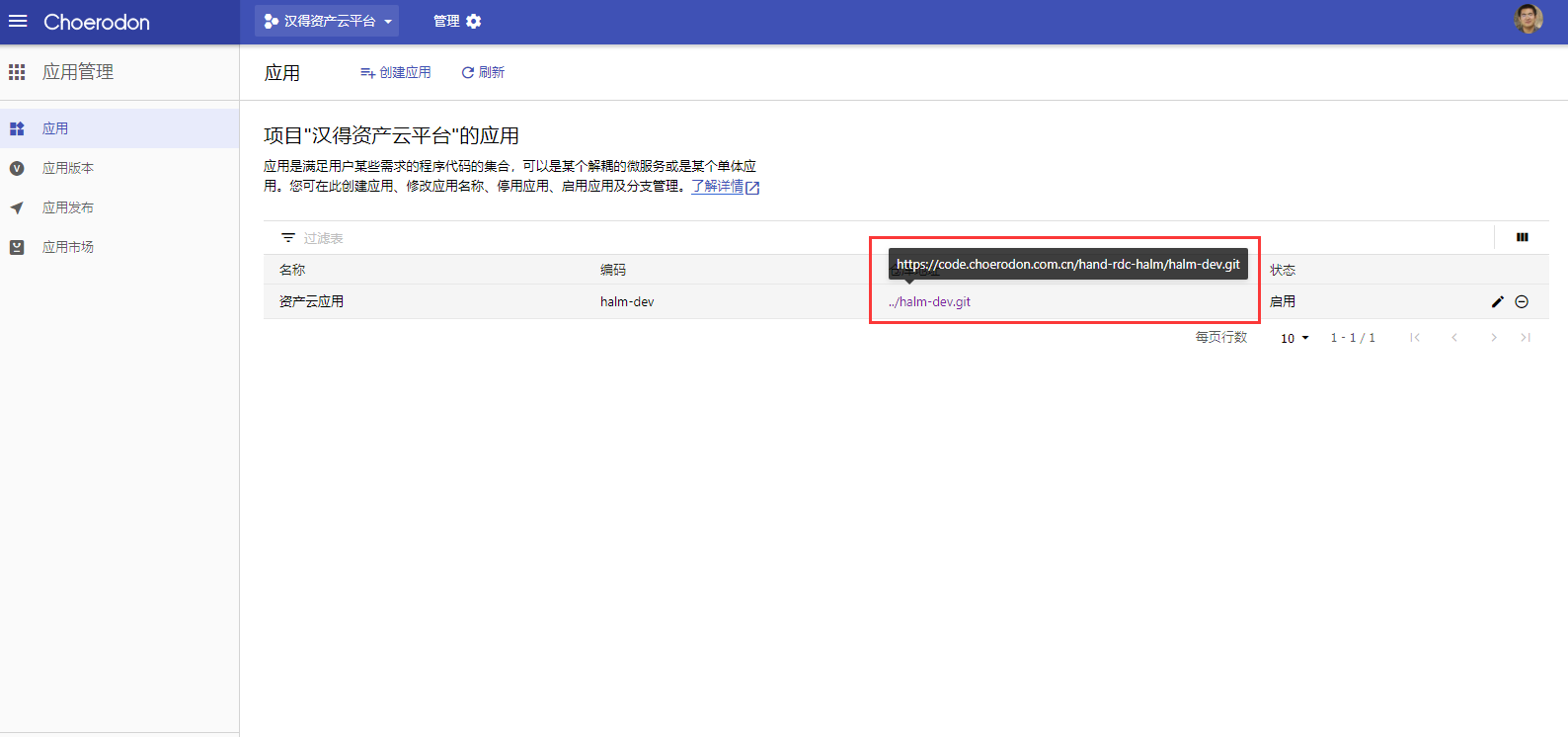Select 应用发布 in the sidebar
Image resolution: width=1568 pixels, height=737 pixels.
point(119,207)
